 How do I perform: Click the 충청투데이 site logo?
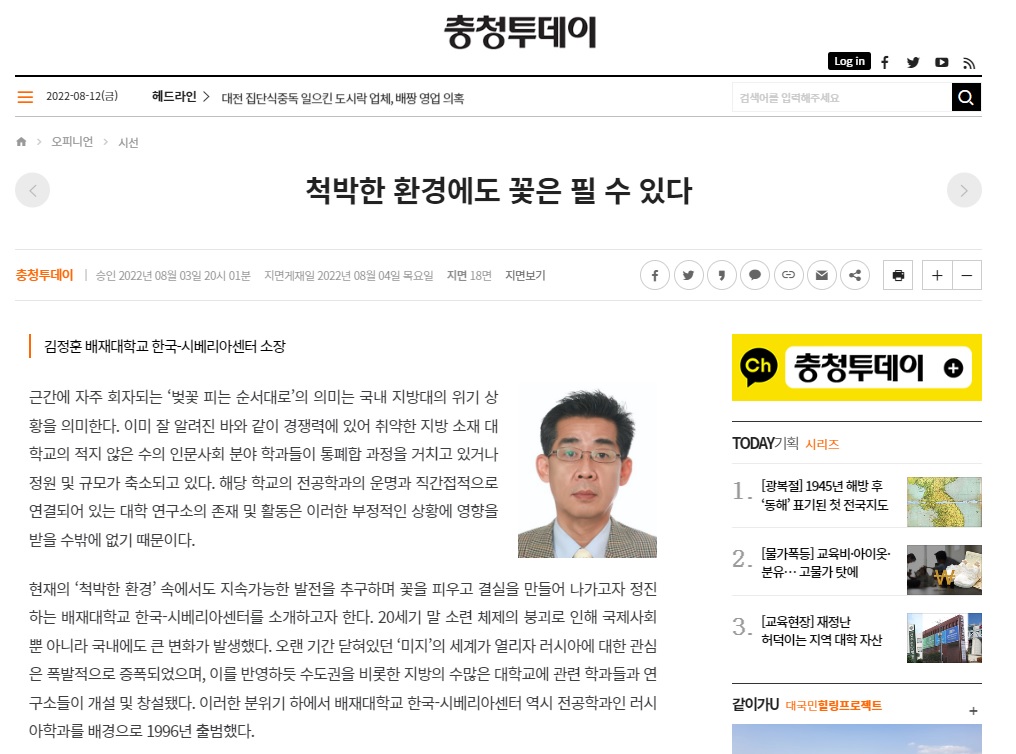(x=520, y=31)
